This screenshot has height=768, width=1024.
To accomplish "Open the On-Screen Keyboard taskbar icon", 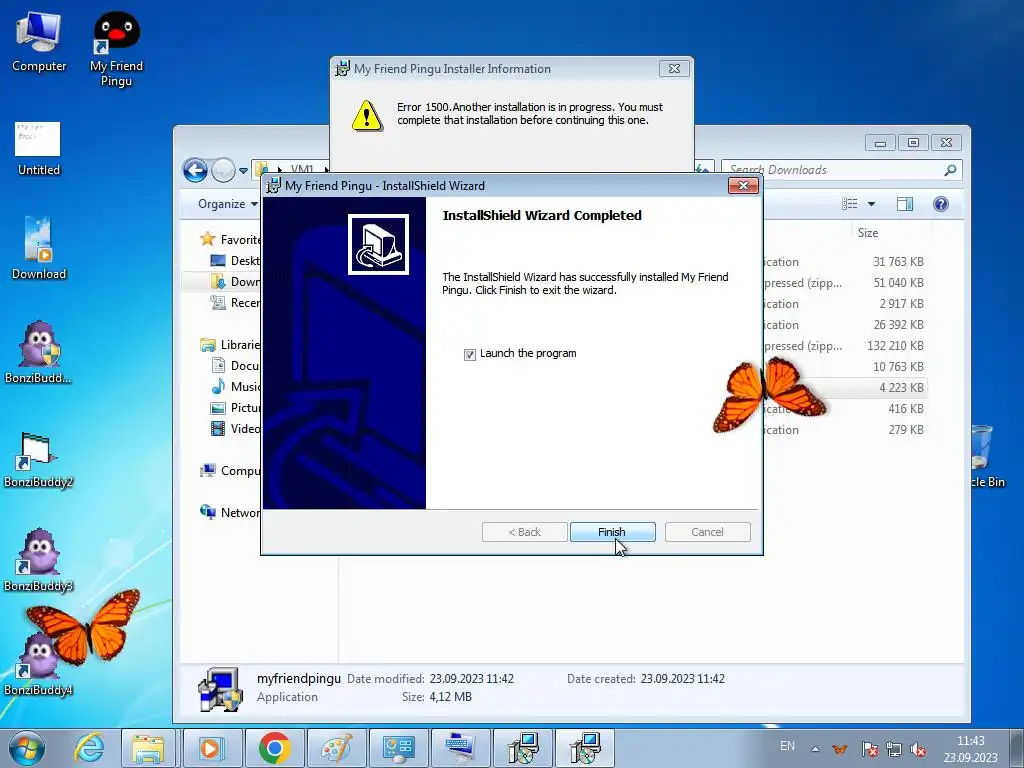I will coord(460,748).
